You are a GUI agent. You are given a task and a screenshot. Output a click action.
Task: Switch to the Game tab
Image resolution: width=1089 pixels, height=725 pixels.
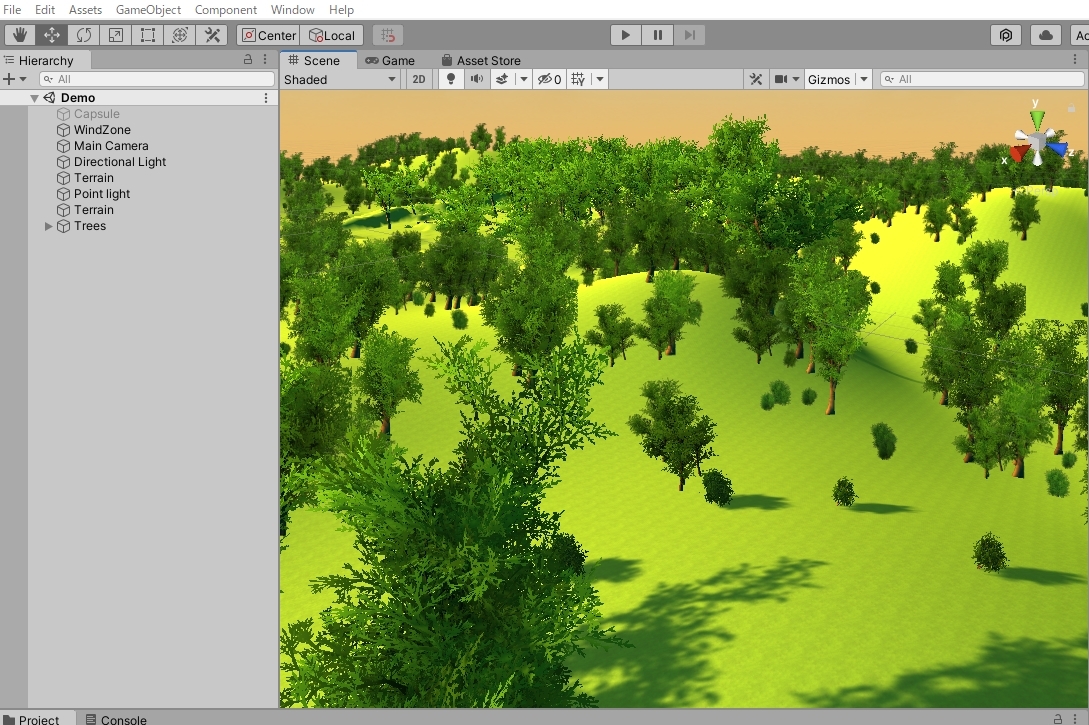click(390, 60)
